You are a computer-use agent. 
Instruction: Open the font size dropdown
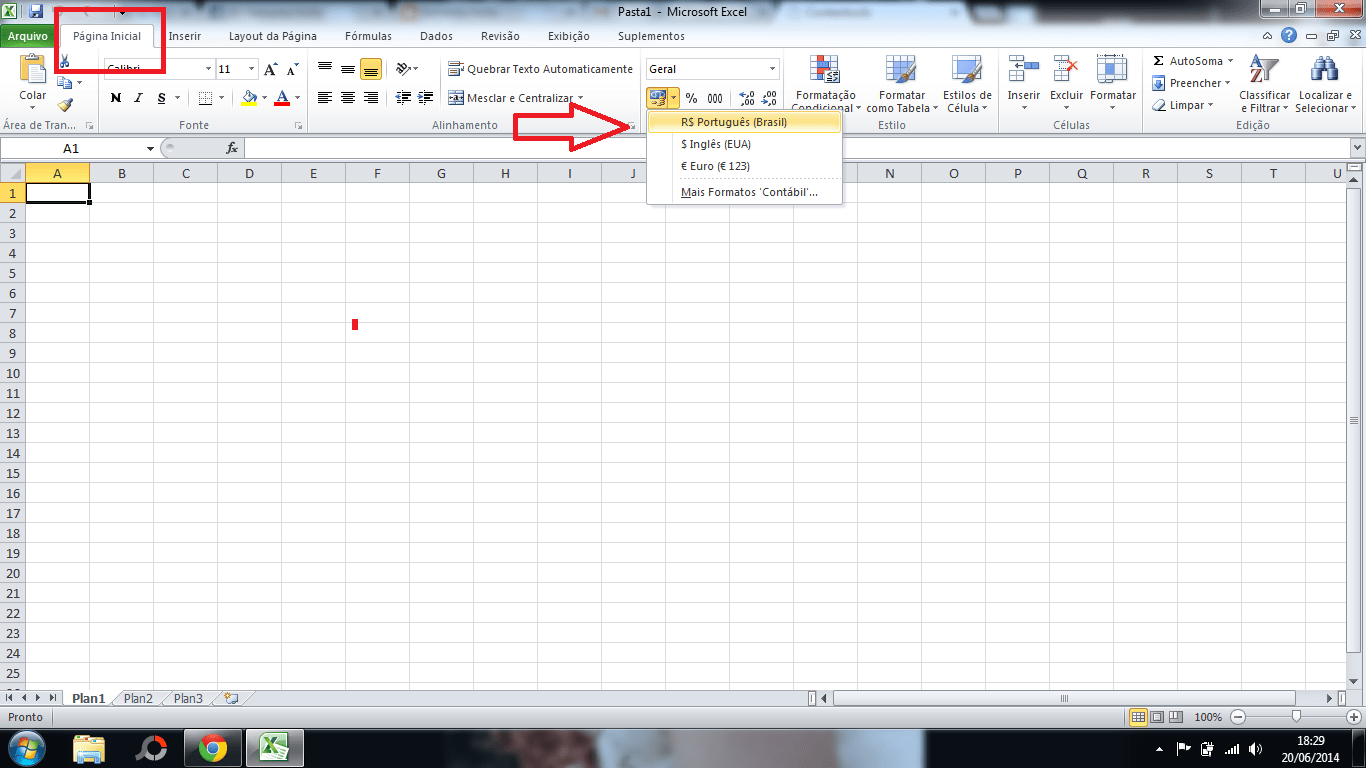pos(251,69)
